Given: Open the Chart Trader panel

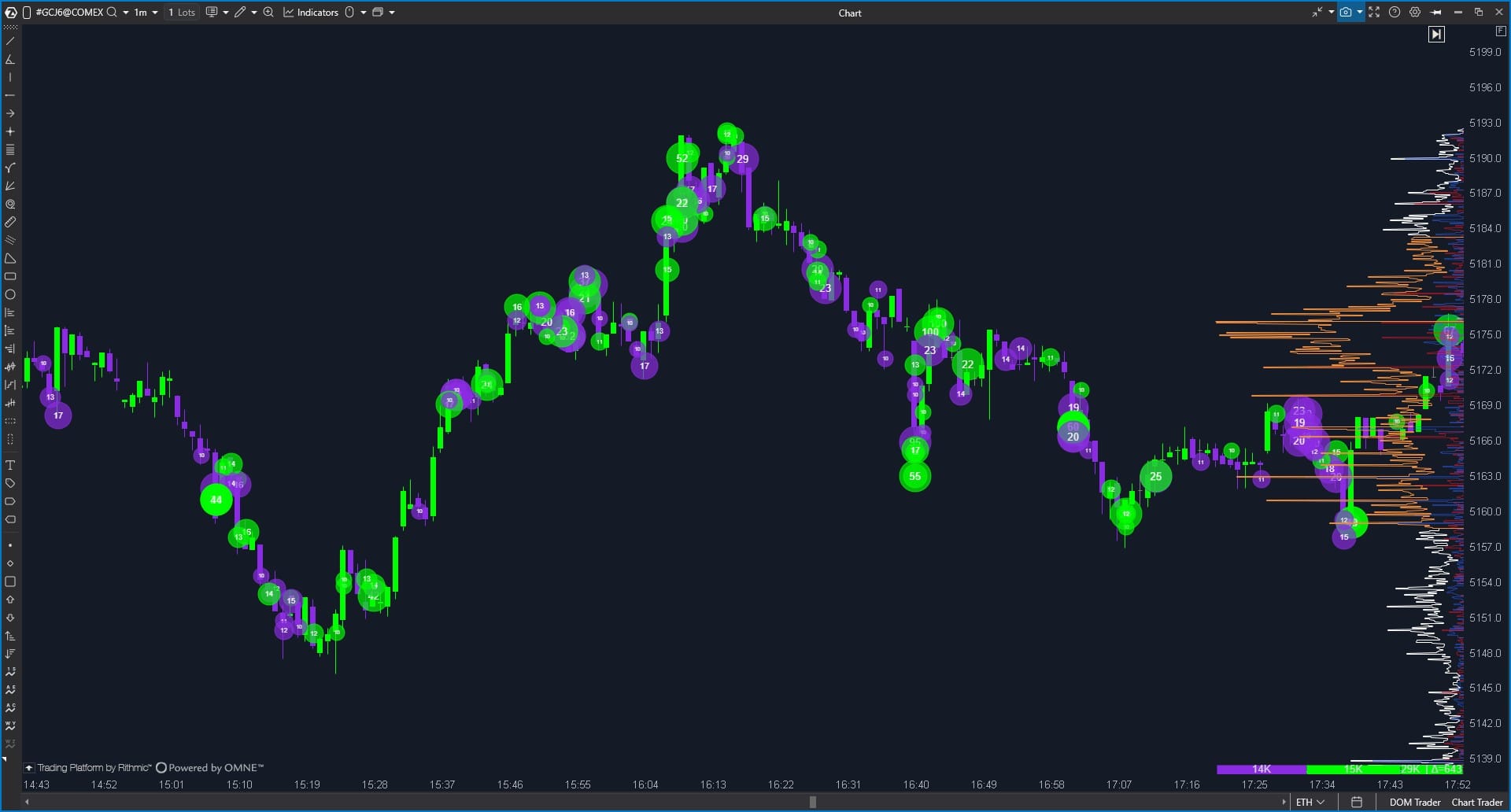Looking at the screenshot, I should [1476, 802].
